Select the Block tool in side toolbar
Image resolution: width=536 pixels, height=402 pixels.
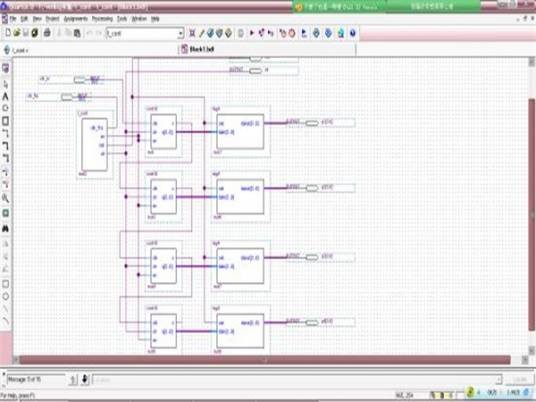(5, 121)
